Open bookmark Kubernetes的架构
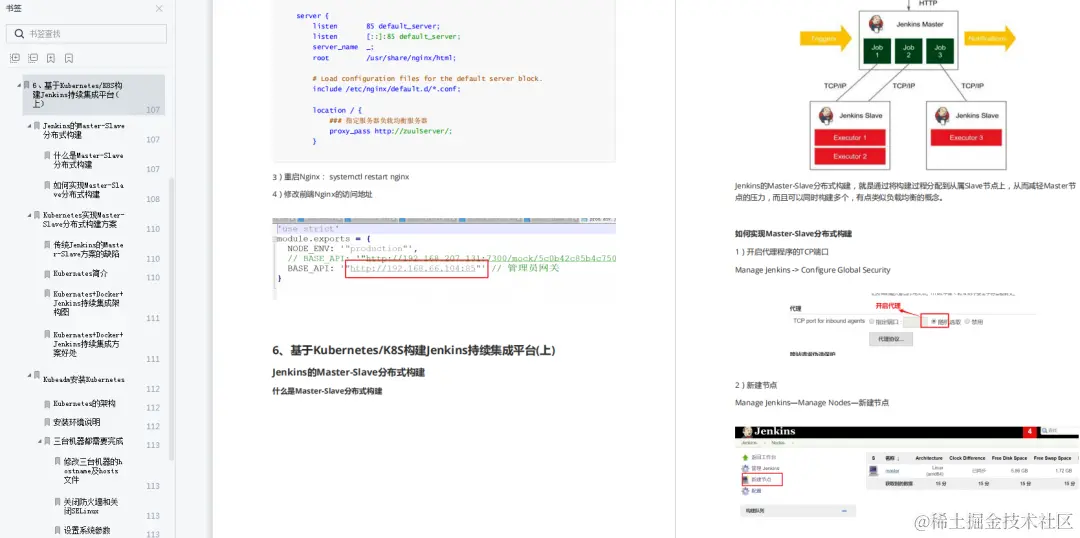Screen dimensions: 1080x538 (84, 404)
